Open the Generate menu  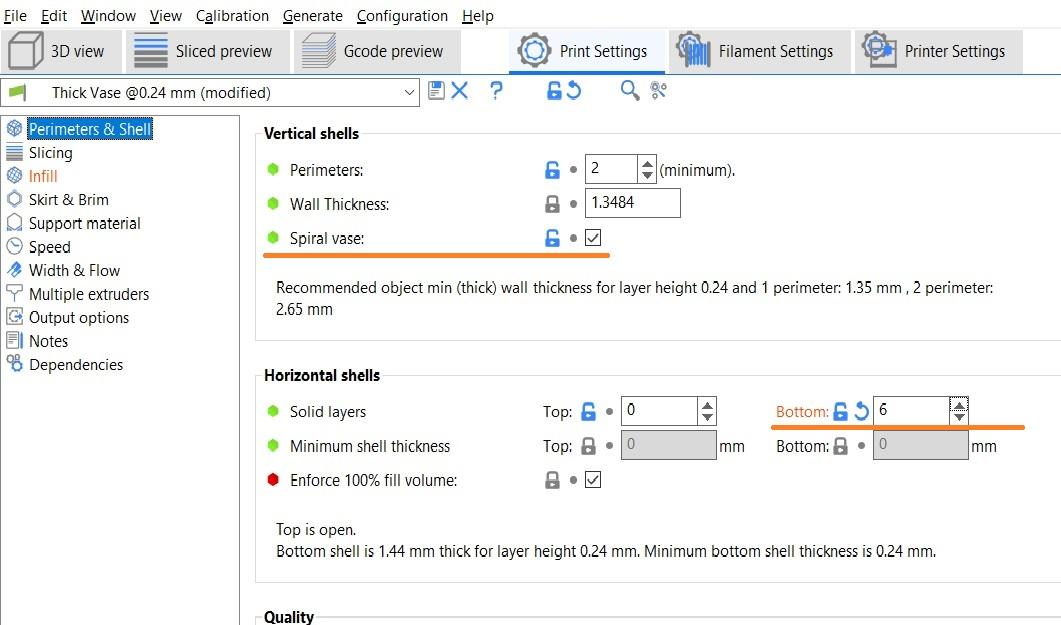tap(313, 16)
